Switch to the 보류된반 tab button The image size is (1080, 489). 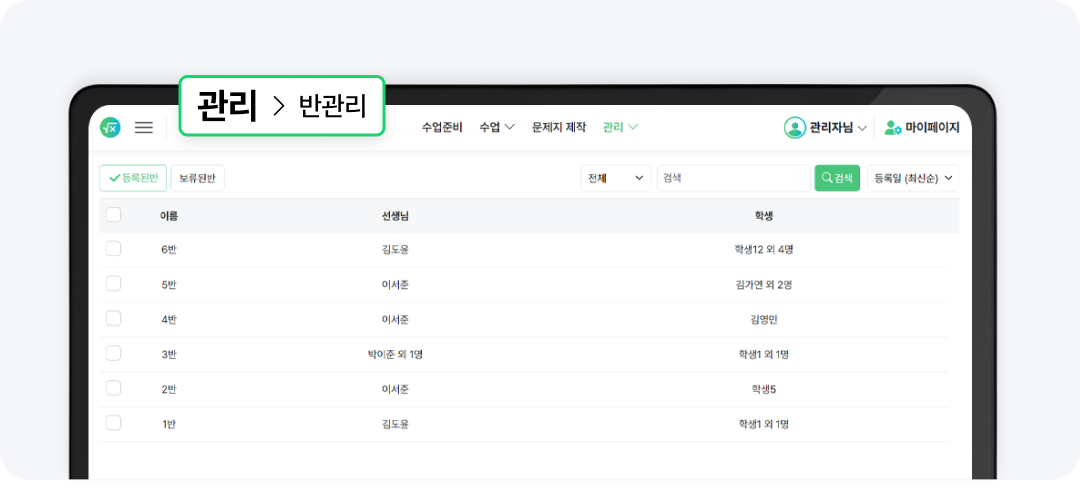pos(198,178)
